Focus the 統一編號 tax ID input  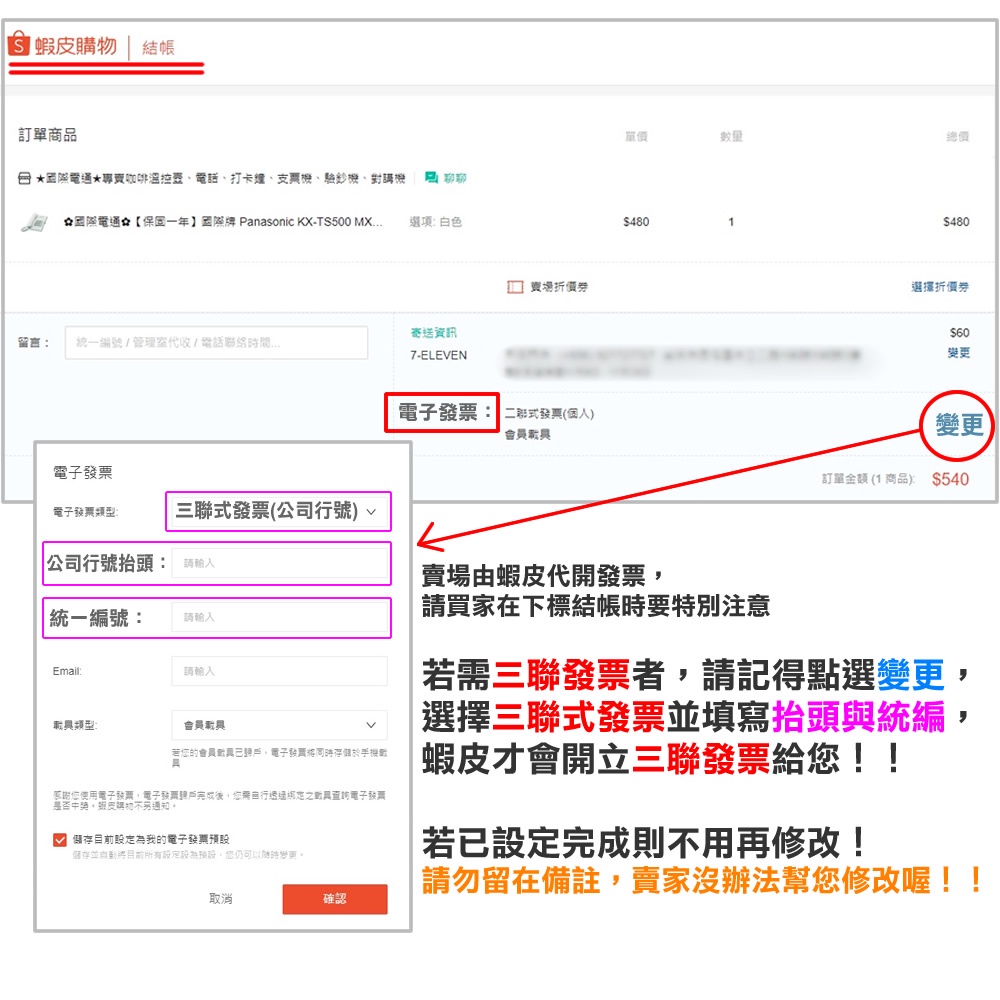pyautogui.click(x=279, y=617)
